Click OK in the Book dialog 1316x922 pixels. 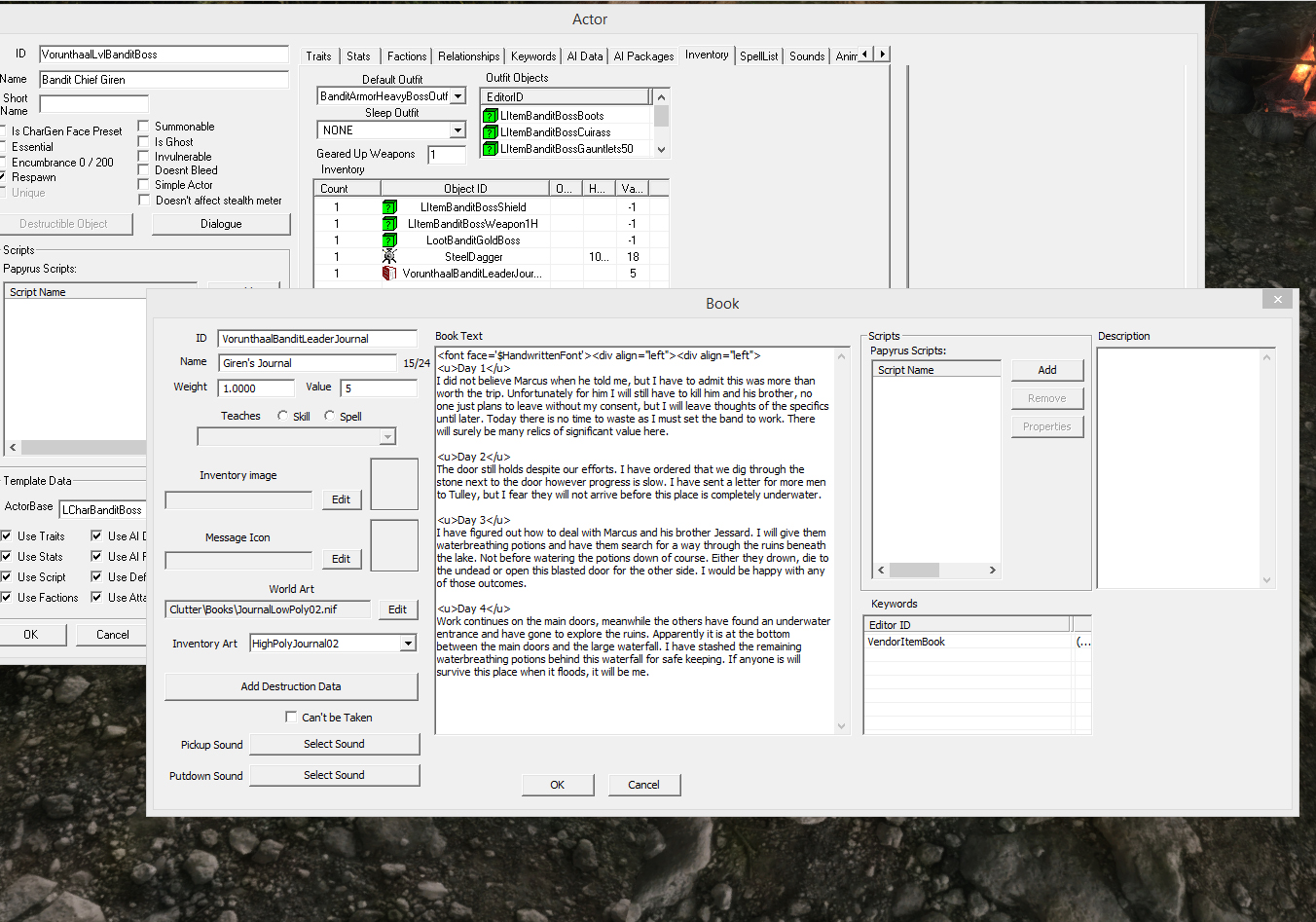[x=558, y=785]
